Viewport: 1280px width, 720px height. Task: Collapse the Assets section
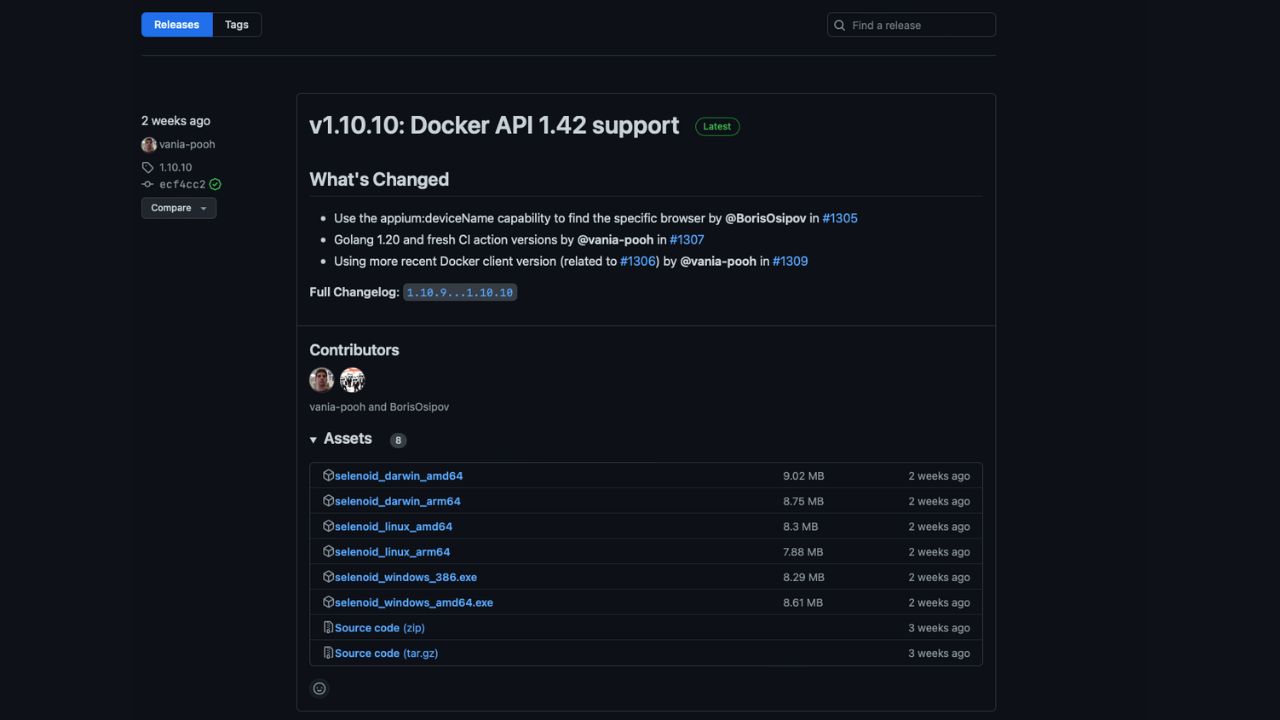(x=341, y=439)
